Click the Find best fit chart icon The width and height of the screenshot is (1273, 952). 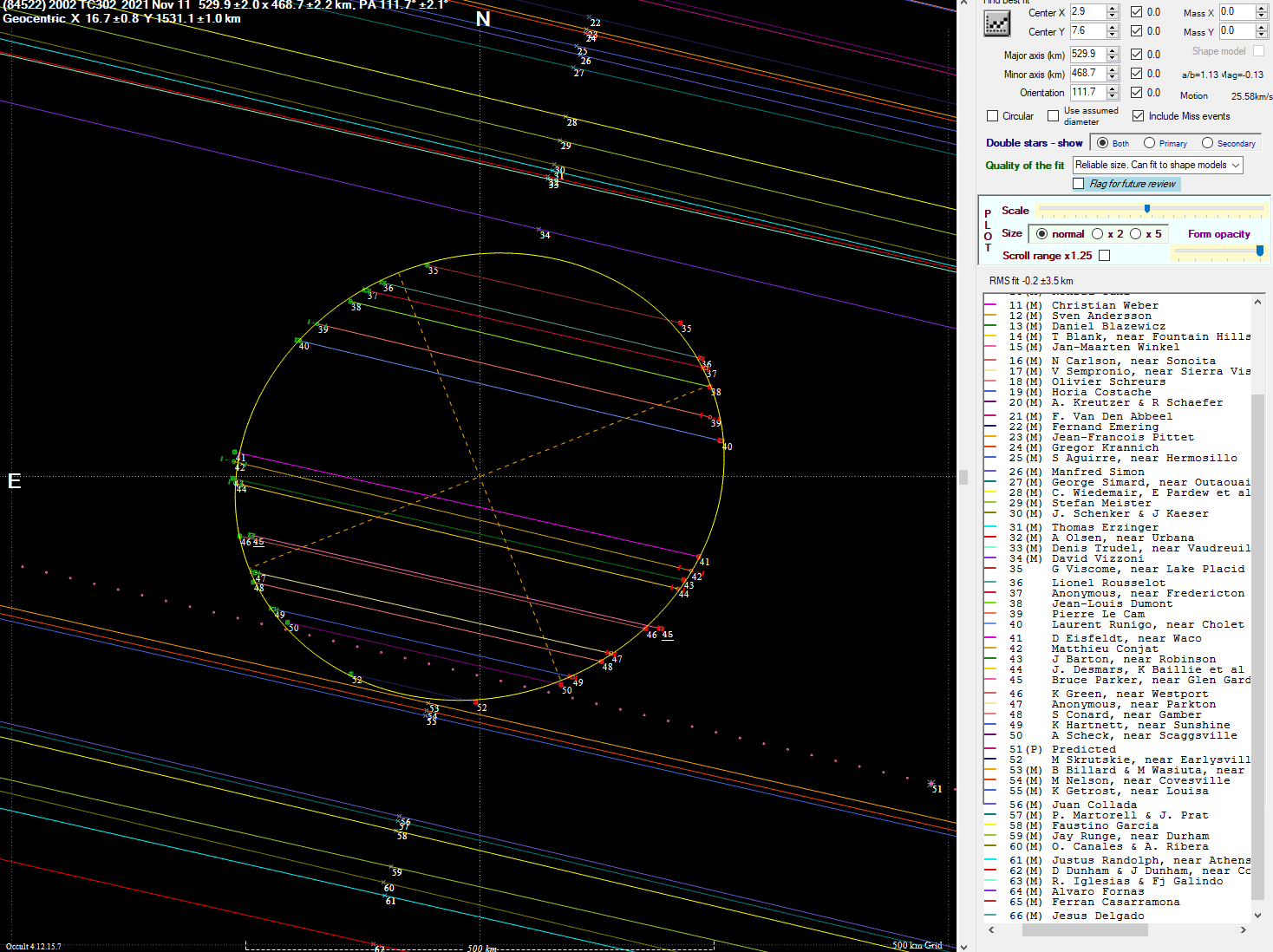coord(997,23)
